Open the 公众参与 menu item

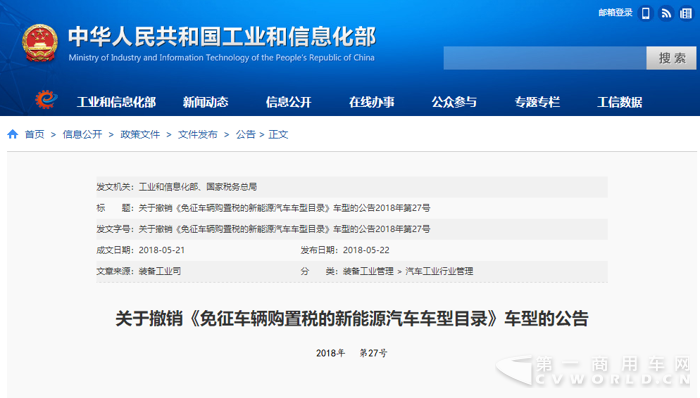point(454,102)
